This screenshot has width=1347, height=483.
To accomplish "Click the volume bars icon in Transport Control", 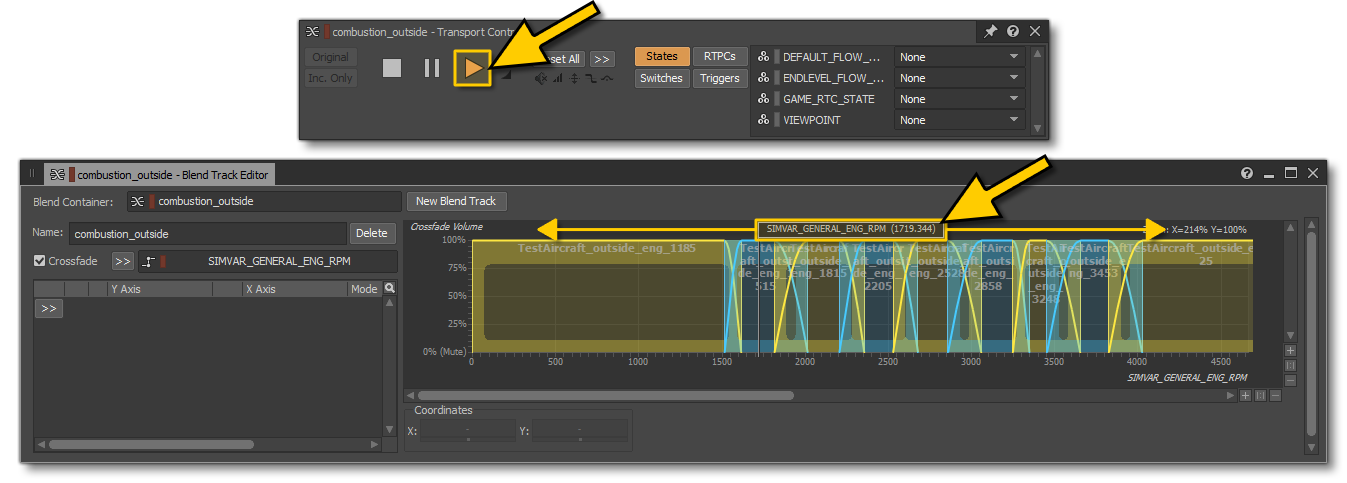I will point(557,78).
